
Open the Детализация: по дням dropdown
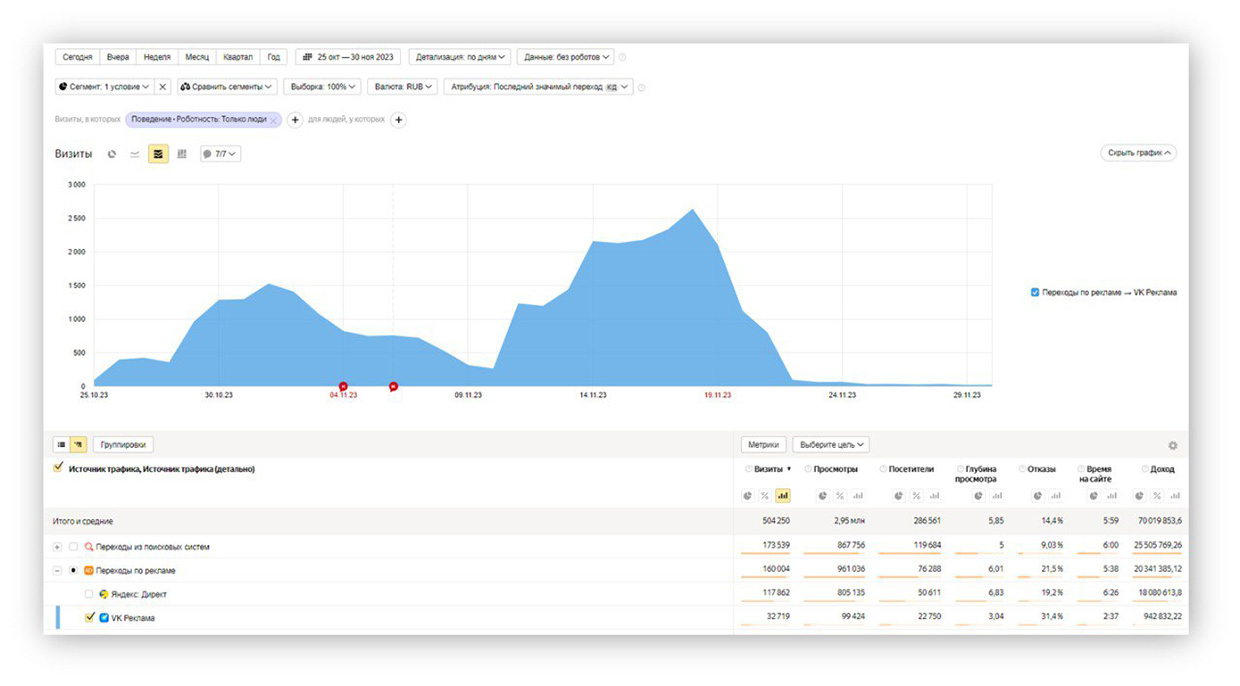point(460,57)
